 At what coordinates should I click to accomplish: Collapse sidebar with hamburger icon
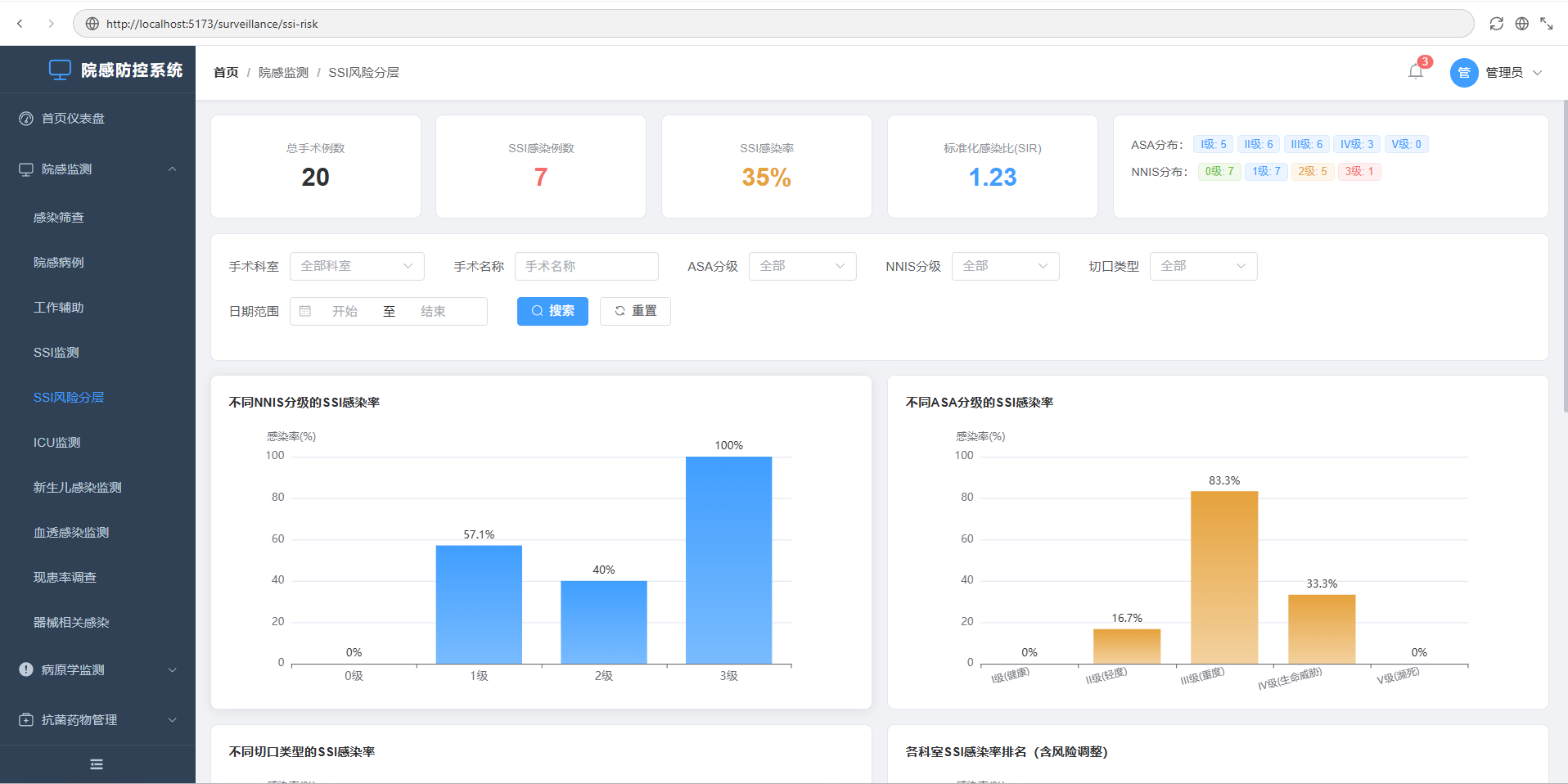(97, 764)
